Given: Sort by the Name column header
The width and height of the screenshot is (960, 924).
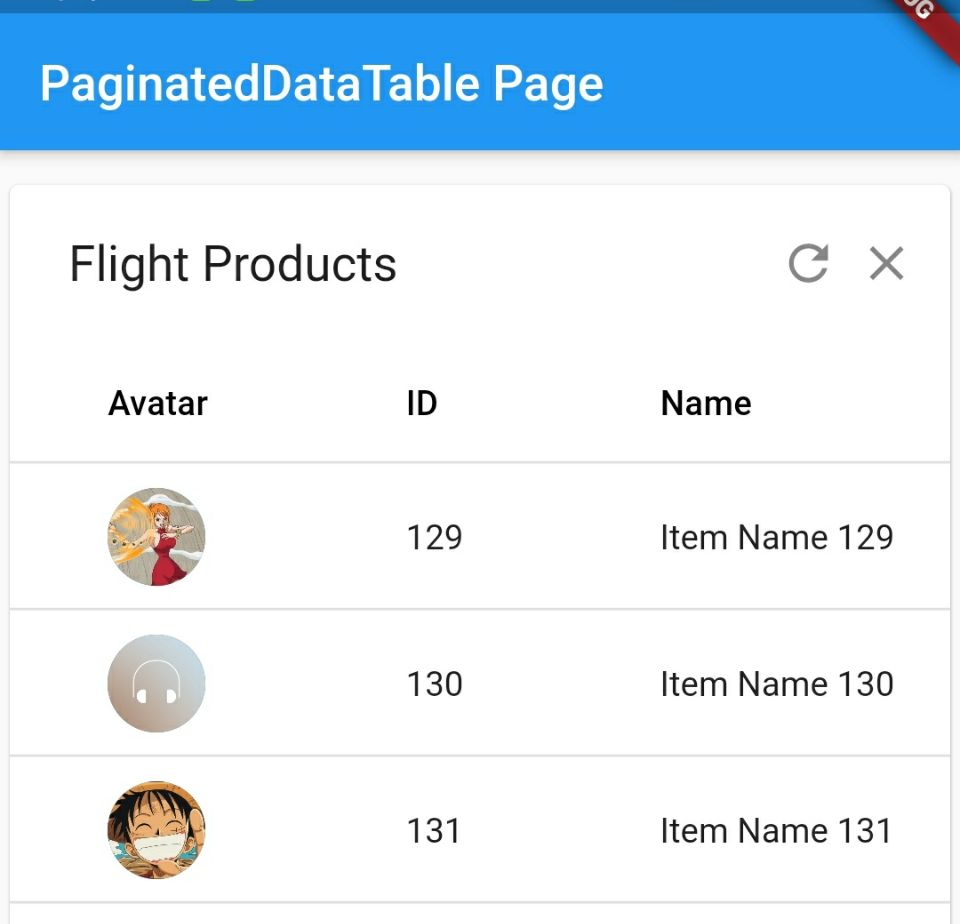Looking at the screenshot, I should (706, 404).
